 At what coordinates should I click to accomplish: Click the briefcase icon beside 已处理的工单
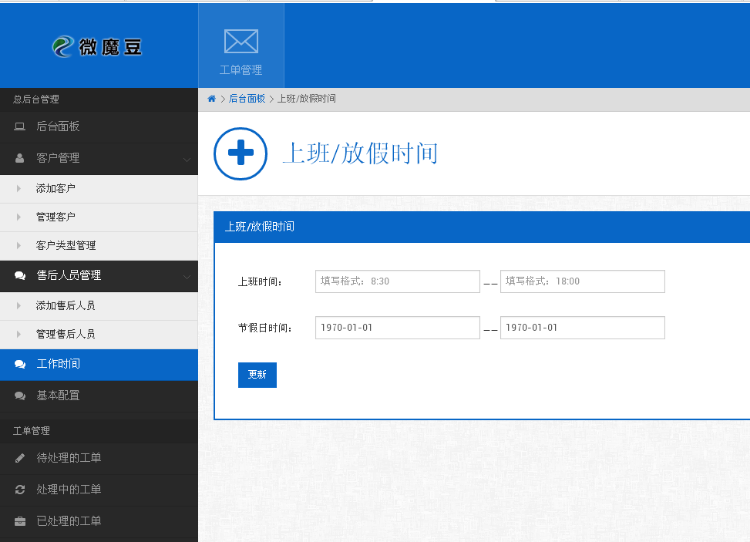(x=19, y=521)
